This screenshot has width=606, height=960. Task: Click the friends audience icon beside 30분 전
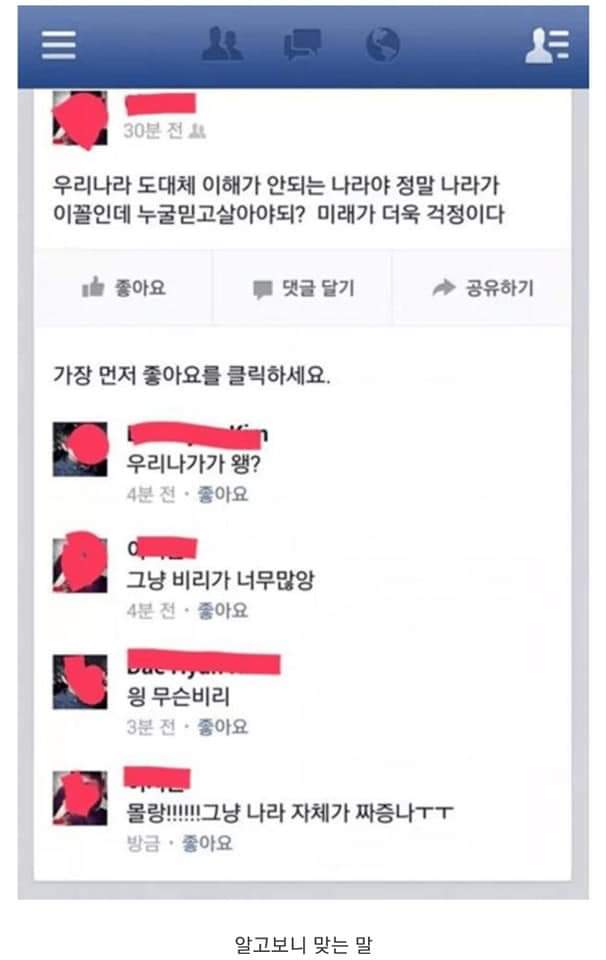(197, 130)
